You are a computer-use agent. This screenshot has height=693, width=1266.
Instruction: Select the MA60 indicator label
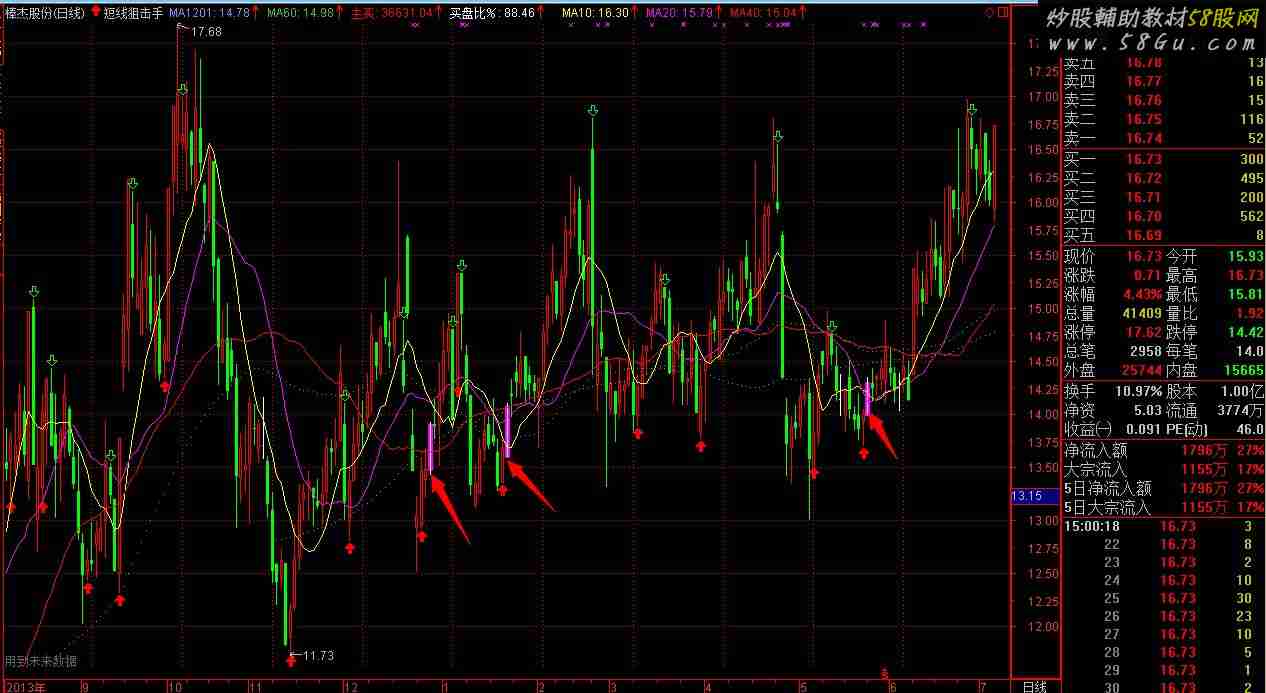coord(300,13)
